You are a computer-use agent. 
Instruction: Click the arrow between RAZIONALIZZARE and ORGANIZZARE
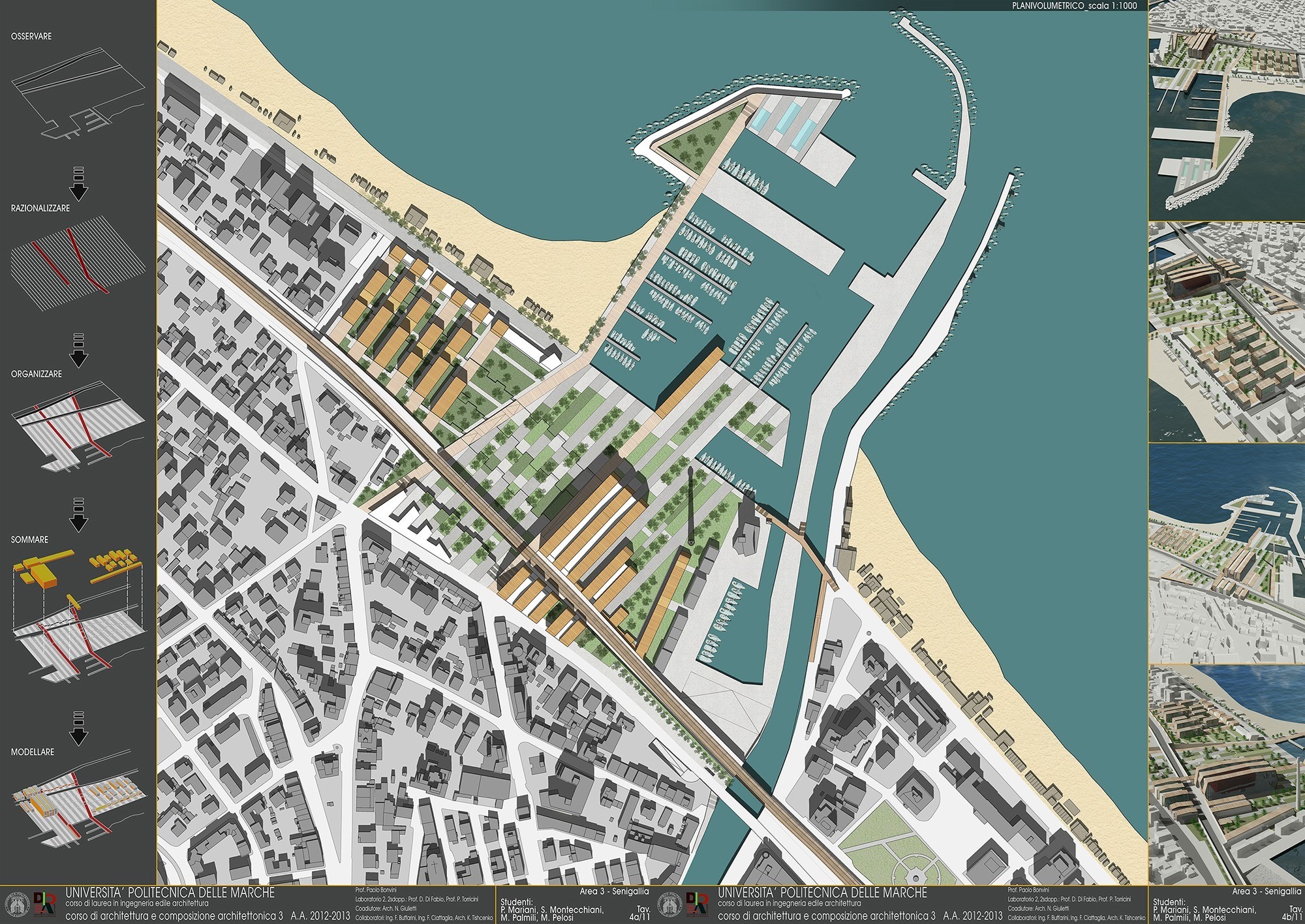[78, 351]
